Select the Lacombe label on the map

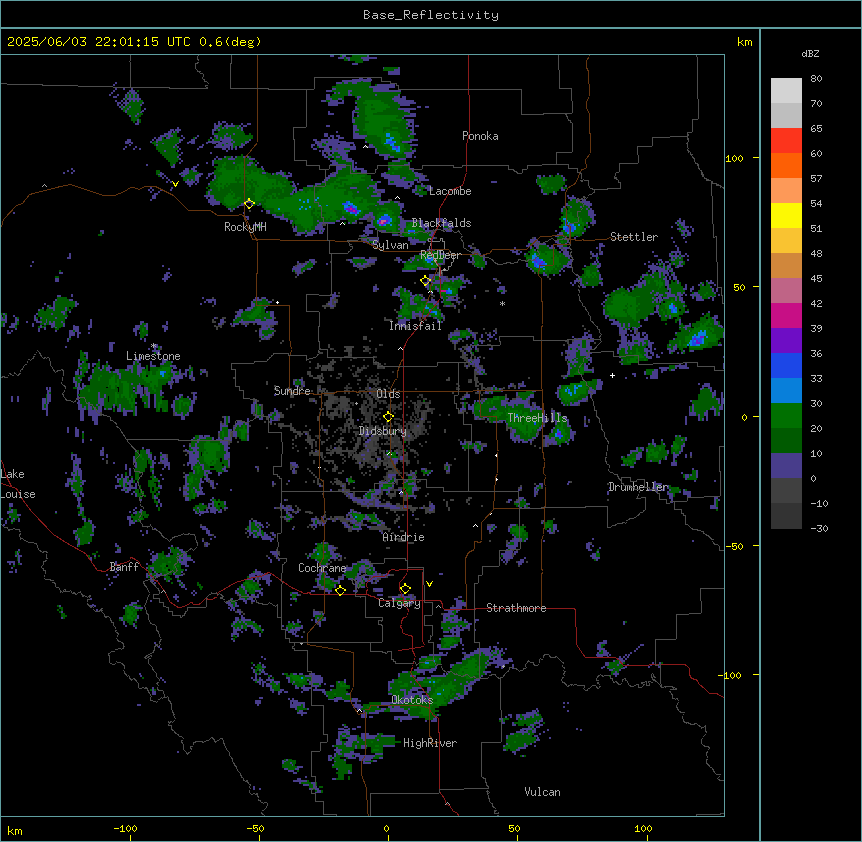pos(450,191)
